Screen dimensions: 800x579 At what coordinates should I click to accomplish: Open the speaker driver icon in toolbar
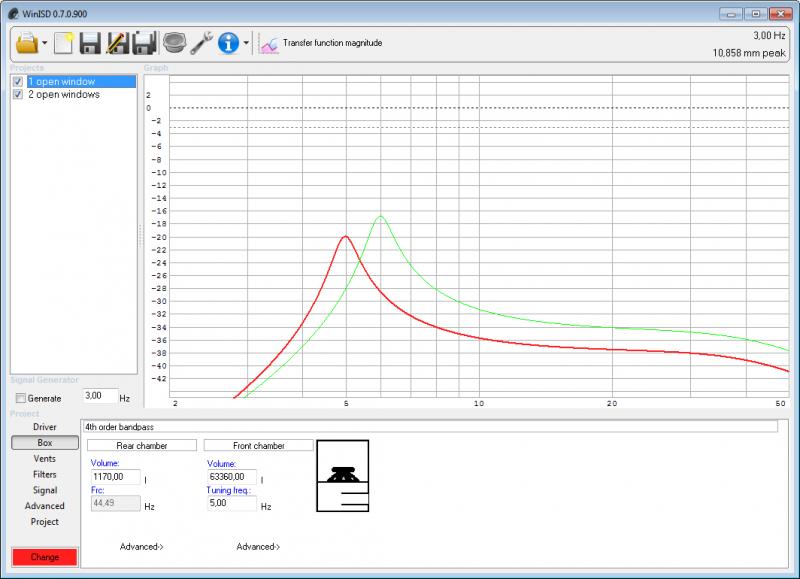(175, 43)
